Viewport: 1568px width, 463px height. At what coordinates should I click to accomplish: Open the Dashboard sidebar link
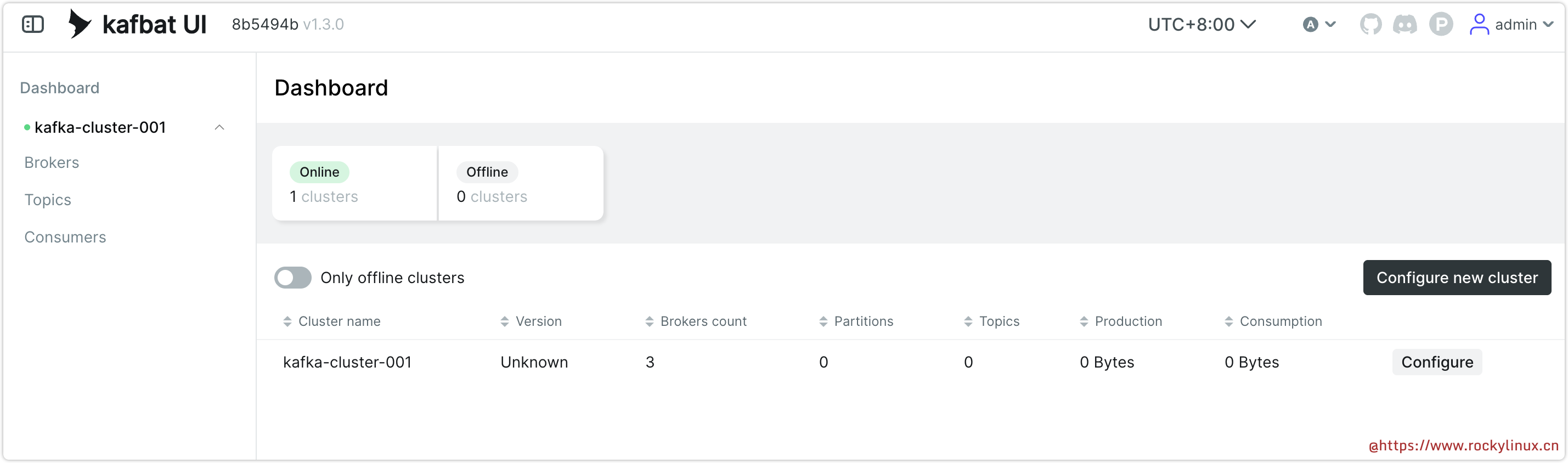click(60, 88)
